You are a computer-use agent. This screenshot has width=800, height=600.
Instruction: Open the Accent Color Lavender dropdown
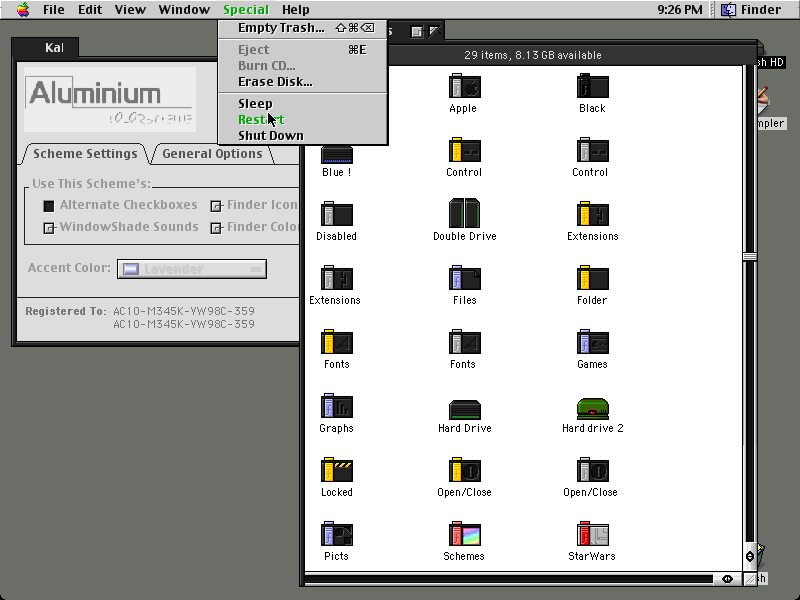tap(192, 269)
